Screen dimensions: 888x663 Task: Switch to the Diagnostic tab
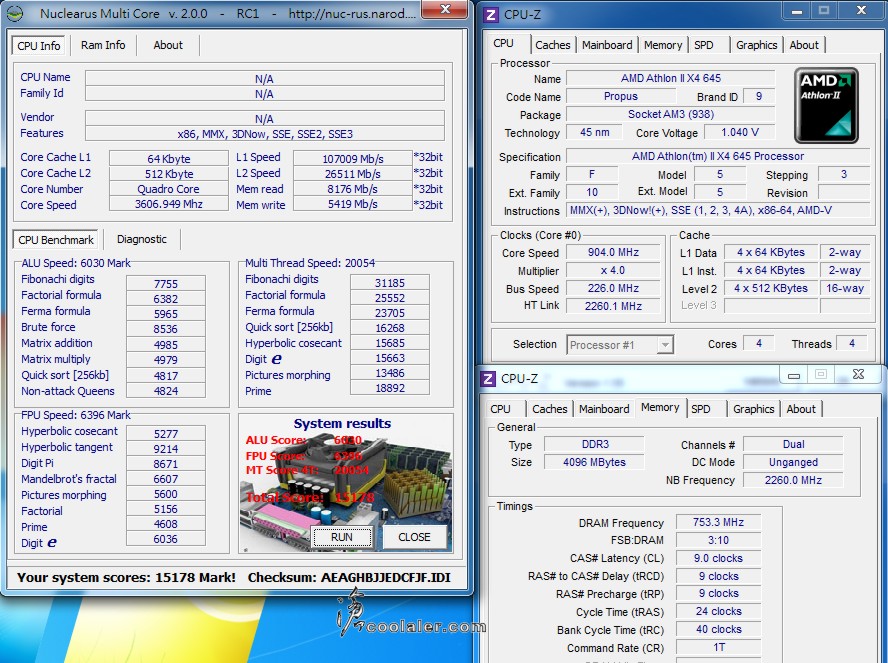pos(142,239)
